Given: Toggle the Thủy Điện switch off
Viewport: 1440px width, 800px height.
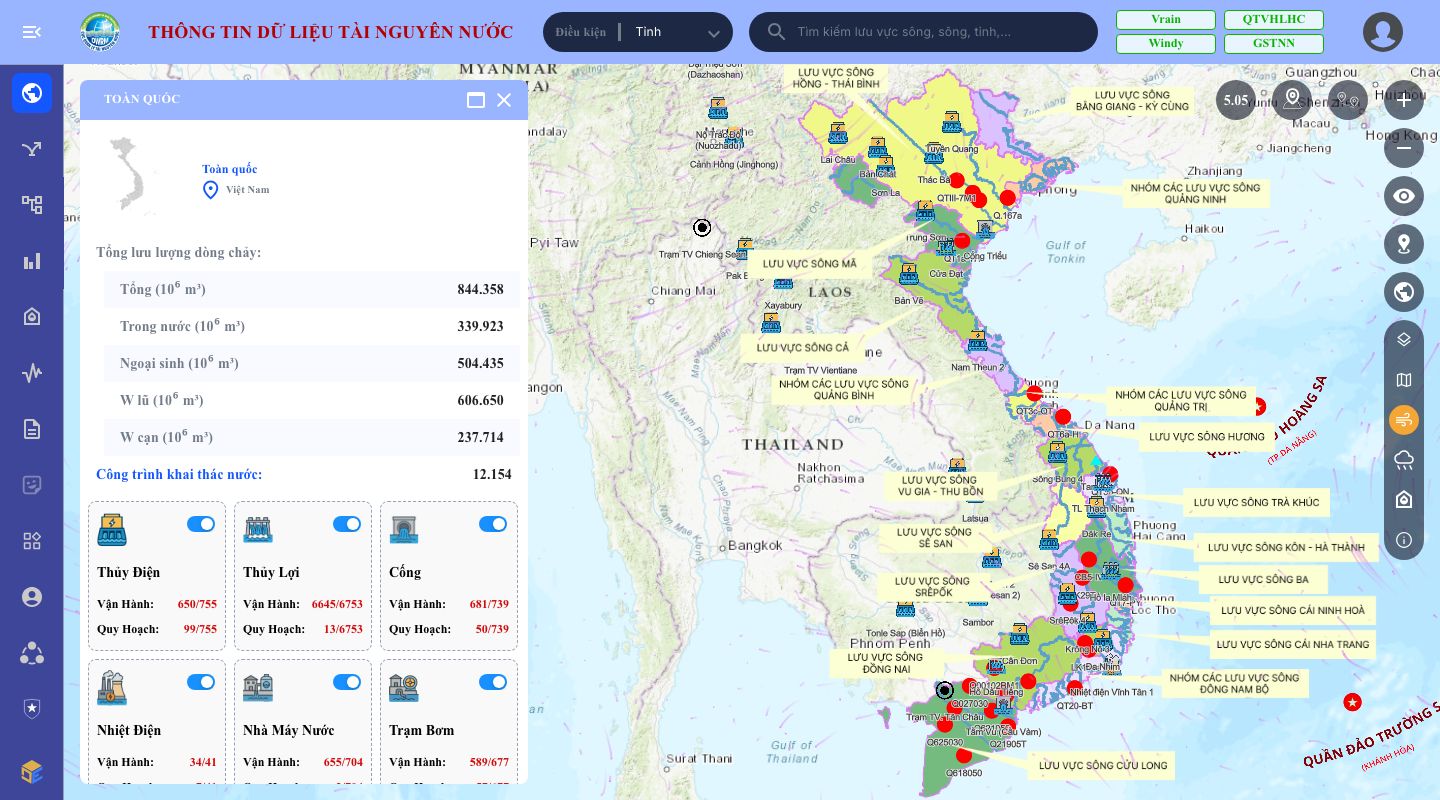Looking at the screenshot, I should click(201, 524).
